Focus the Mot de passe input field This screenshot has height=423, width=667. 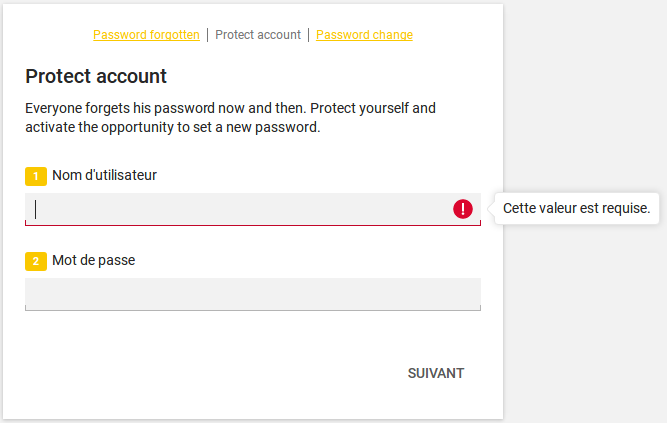click(252, 294)
